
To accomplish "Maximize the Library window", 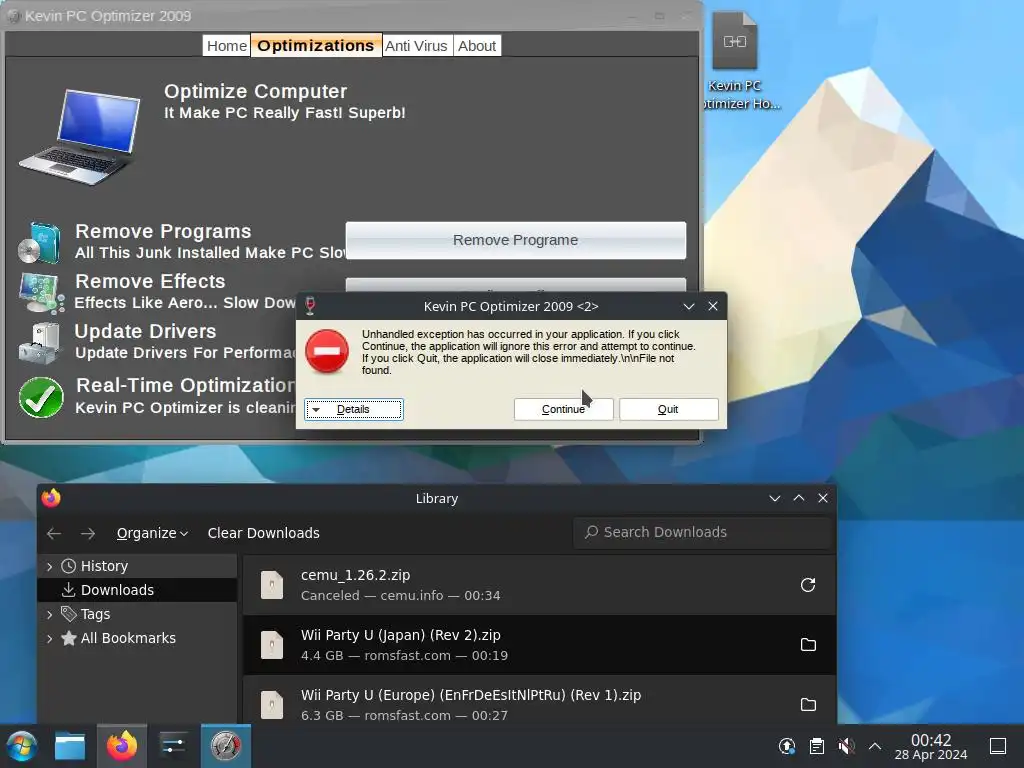I will 799,498.
